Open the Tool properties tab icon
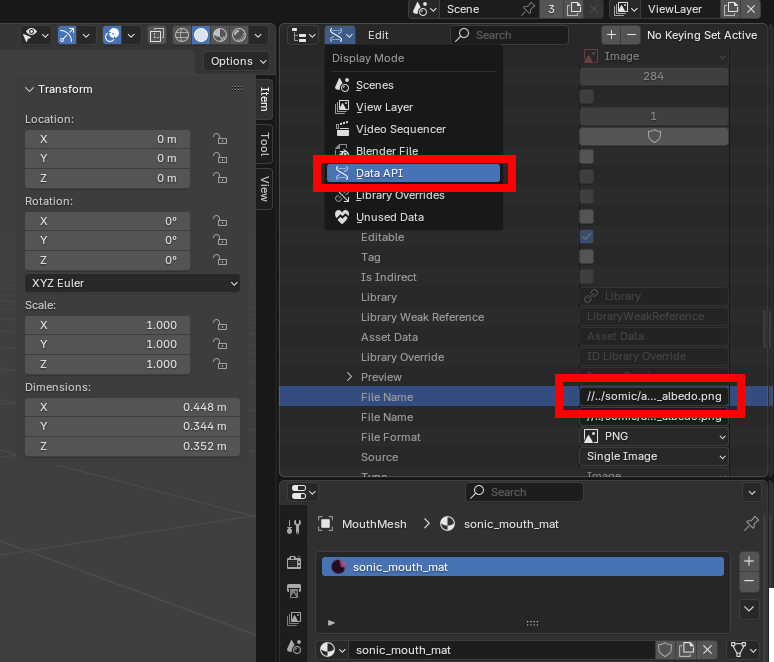This screenshot has height=662, width=774. tap(294, 527)
